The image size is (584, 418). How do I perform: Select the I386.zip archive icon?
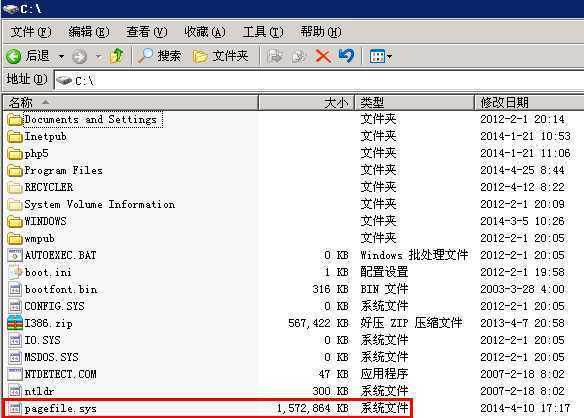pyautogui.click(x=15, y=323)
